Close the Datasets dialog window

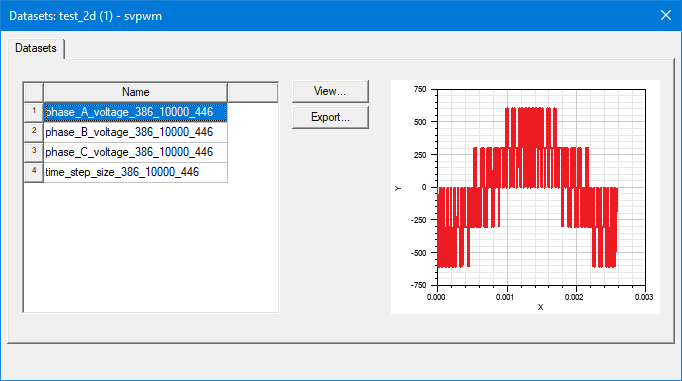665,15
